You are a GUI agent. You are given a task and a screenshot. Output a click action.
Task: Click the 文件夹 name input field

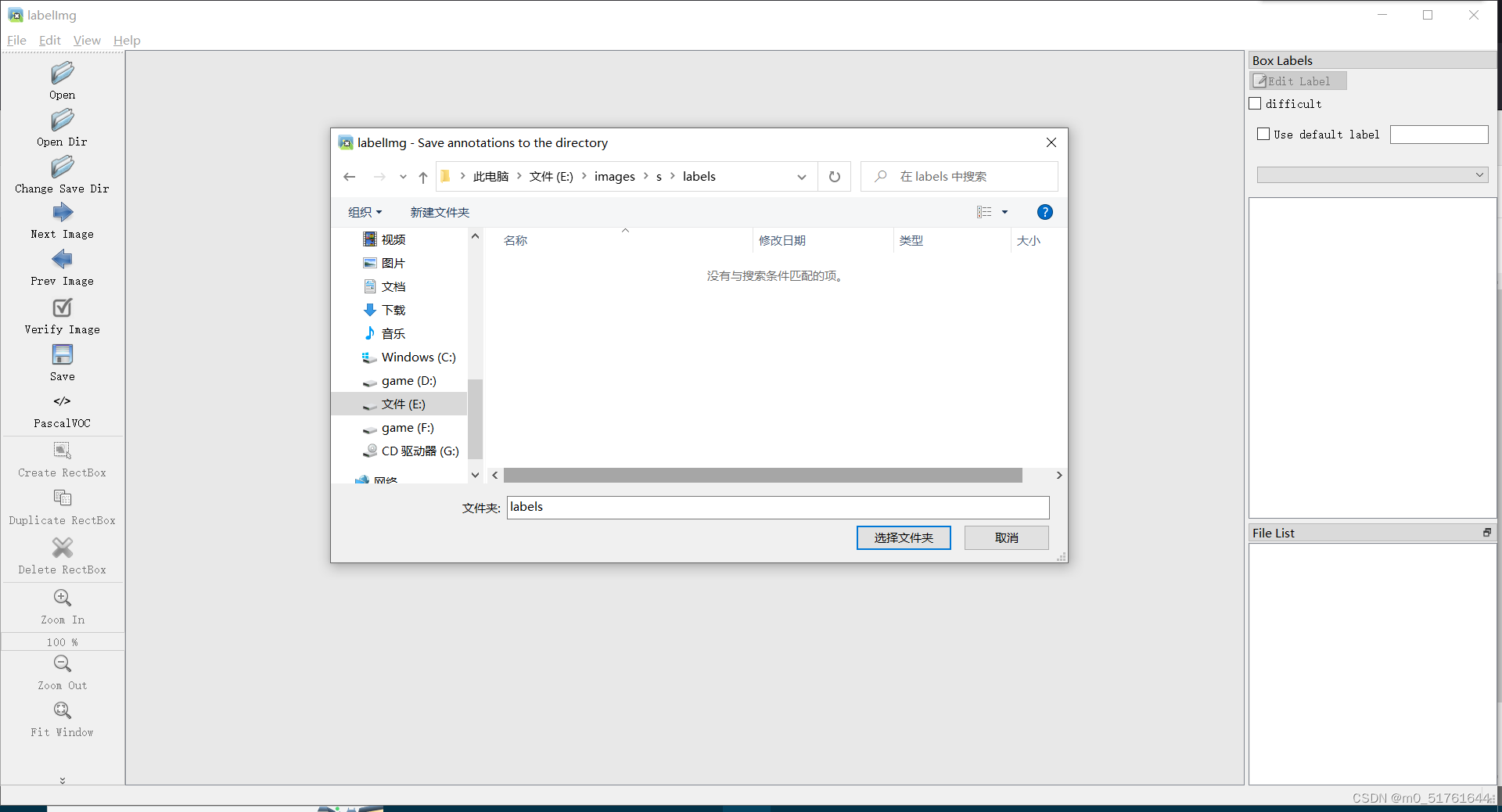778,507
